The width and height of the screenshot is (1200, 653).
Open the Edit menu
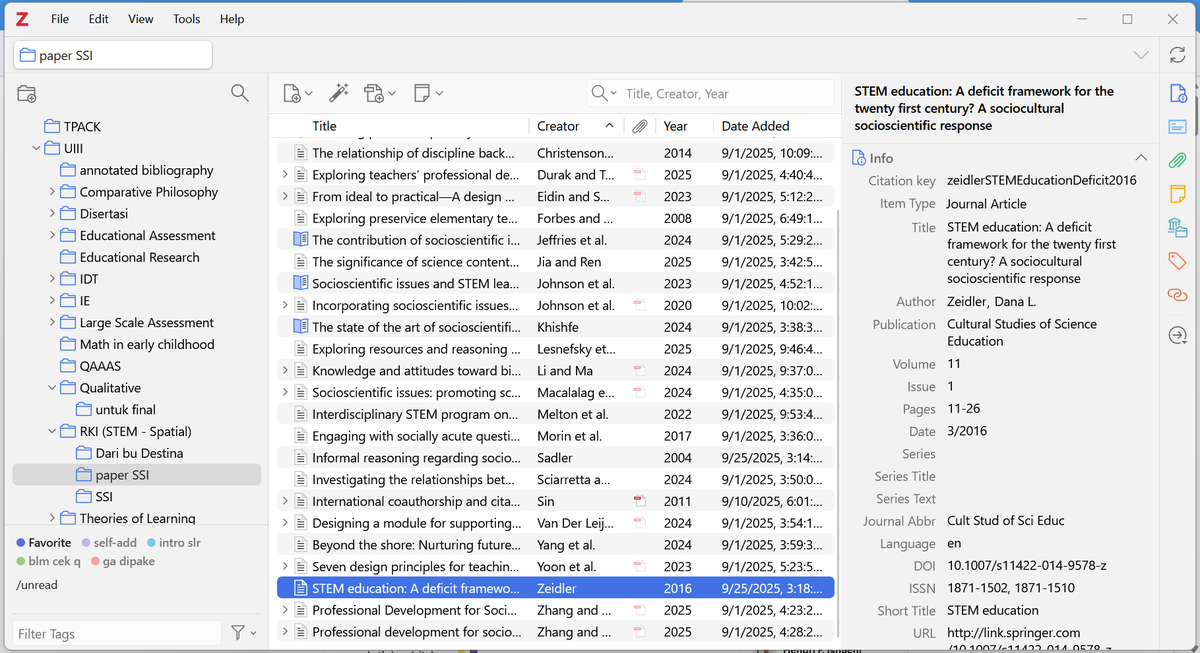(x=98, y=19)
